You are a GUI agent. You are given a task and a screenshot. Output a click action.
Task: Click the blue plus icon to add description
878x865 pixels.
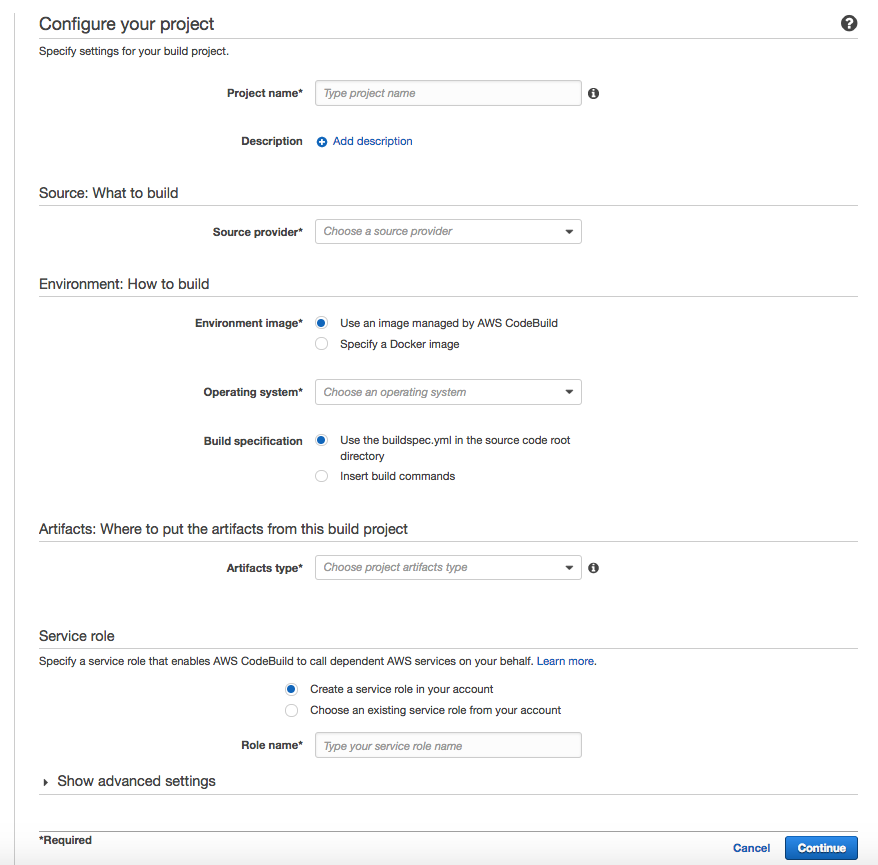click(321, 141)
